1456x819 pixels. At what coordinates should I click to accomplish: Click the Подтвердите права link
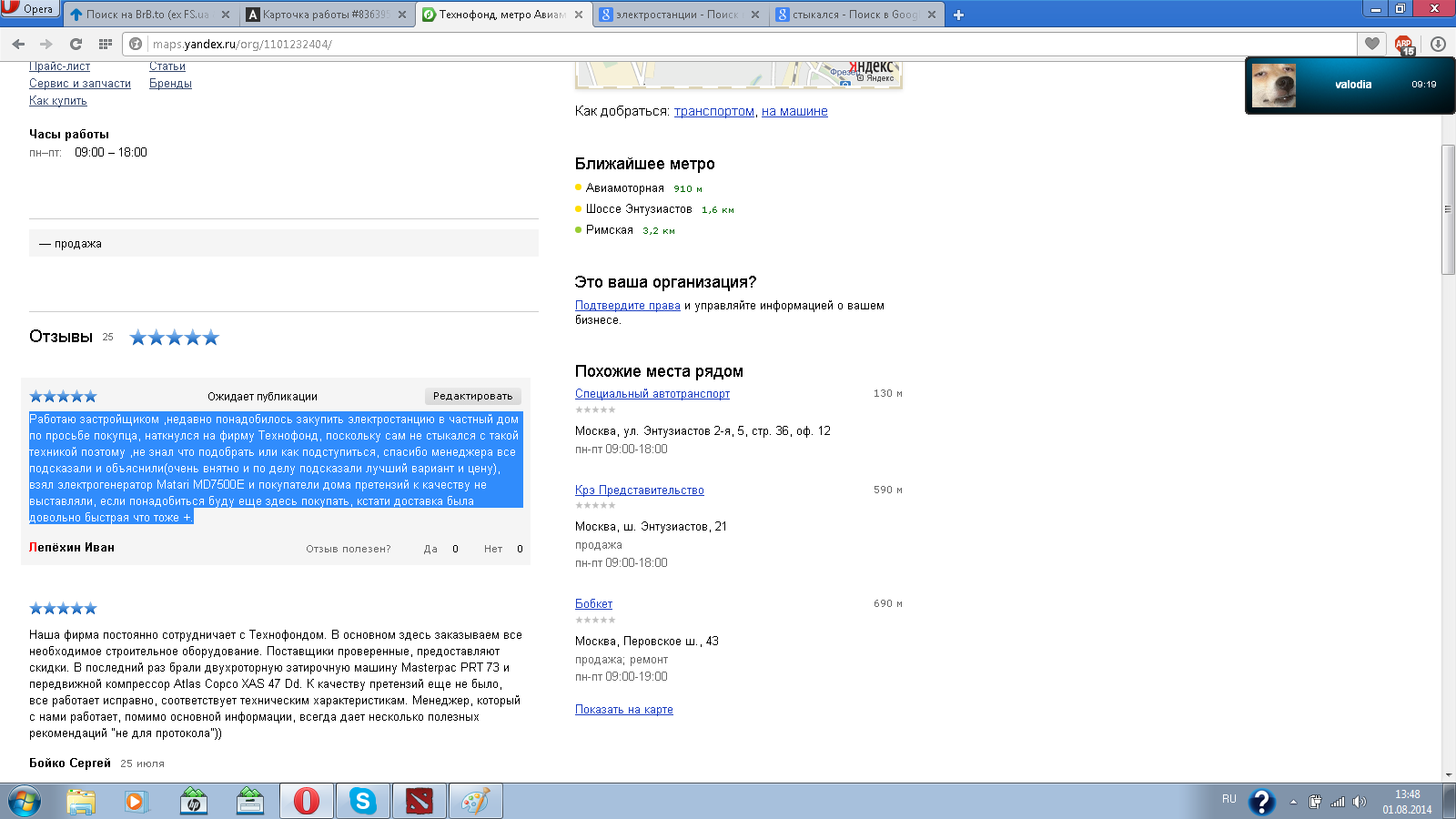tap(628, 306)
